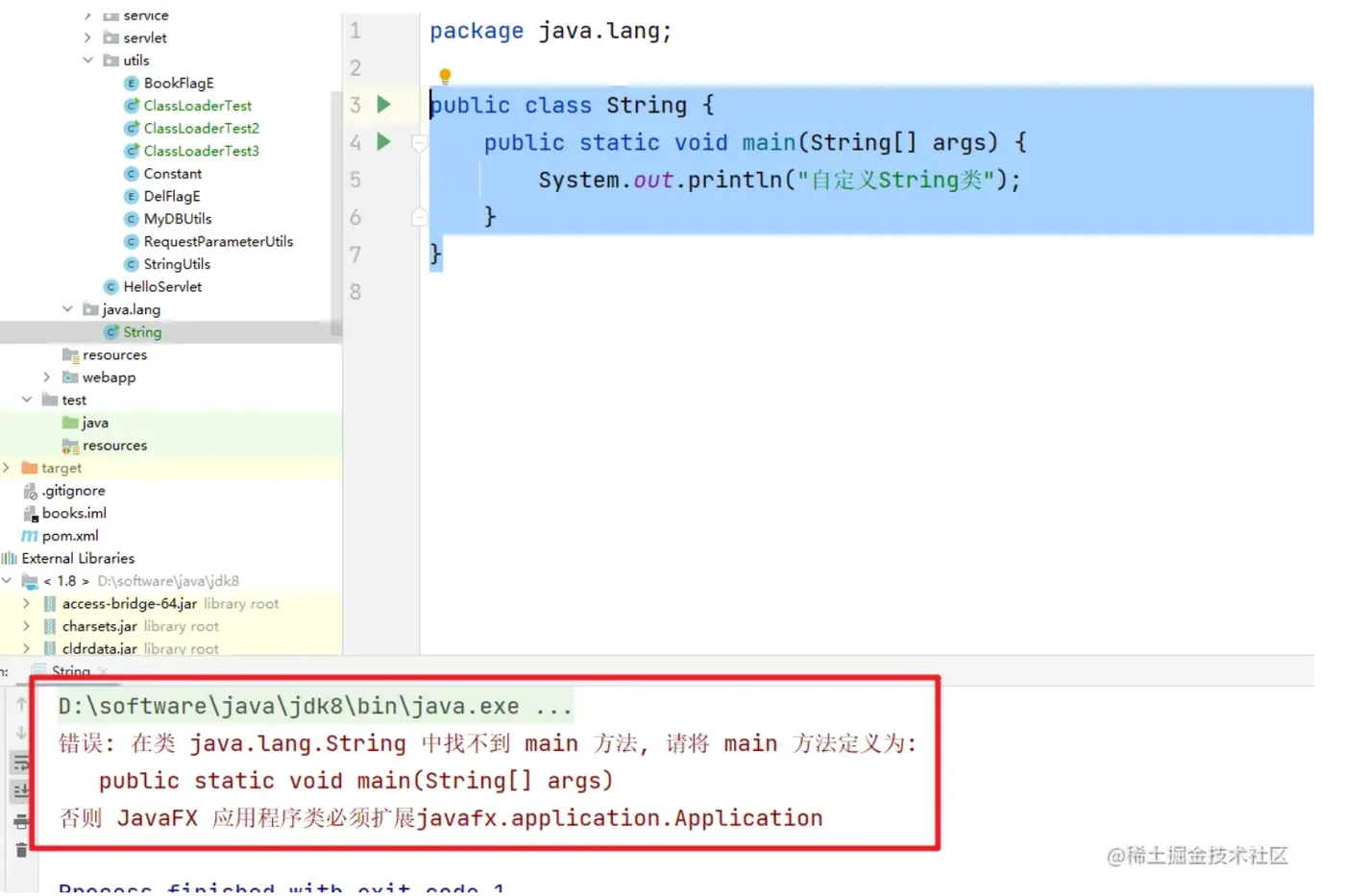Expand the servlet package

[87, 37]
